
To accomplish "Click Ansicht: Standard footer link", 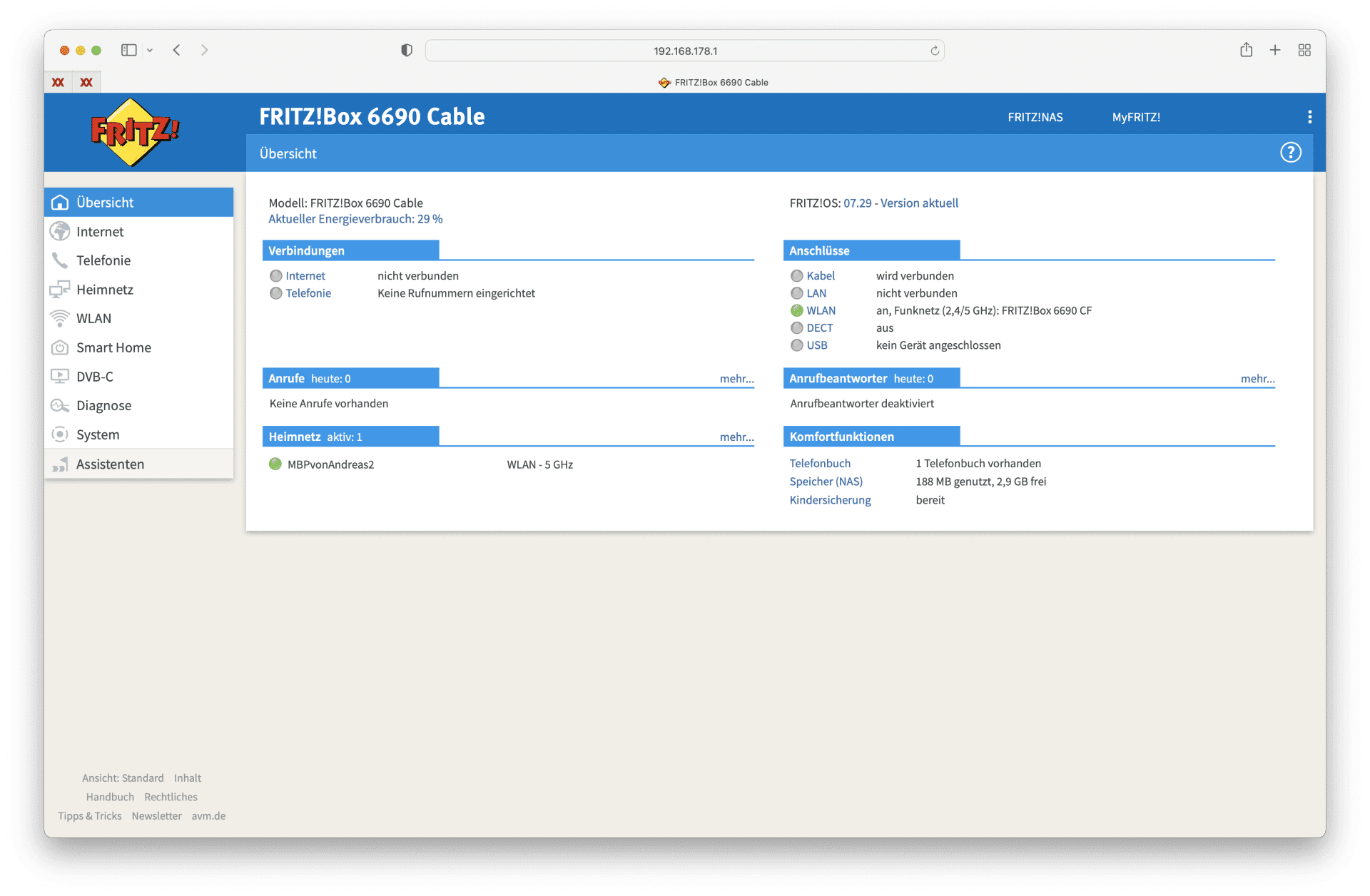I will coord(123,778).
